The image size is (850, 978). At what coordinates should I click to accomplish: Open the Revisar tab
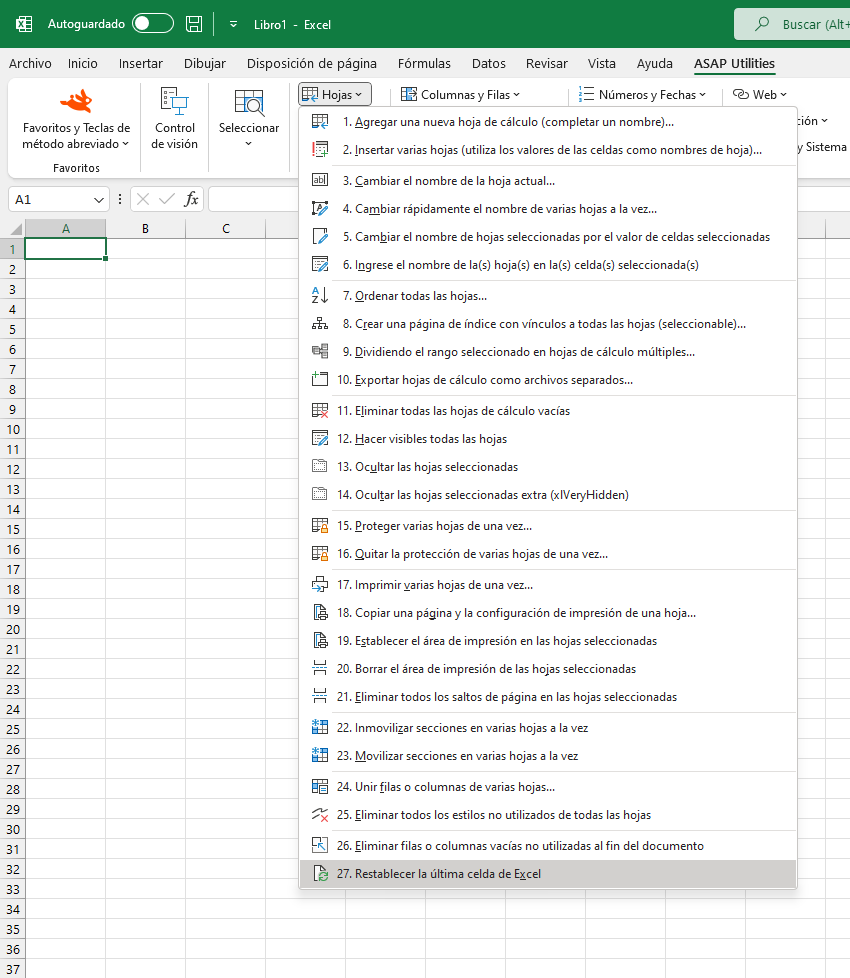tap(546, 63)
